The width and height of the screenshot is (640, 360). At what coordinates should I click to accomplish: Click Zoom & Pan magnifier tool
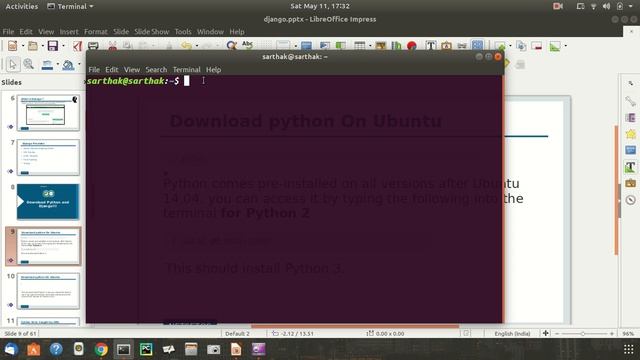pos(28,64)
